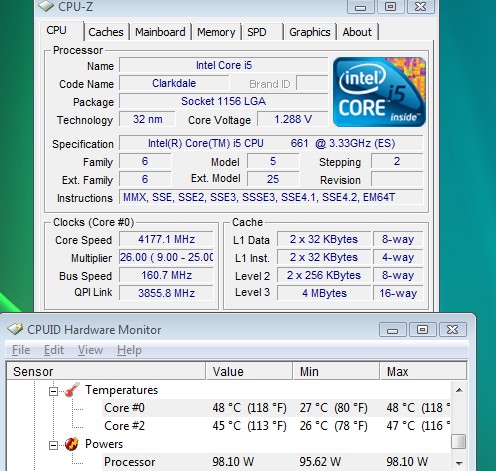Select the Core #2 temperature row
This screenshot has height=471, width=496.
coord(276,426)
